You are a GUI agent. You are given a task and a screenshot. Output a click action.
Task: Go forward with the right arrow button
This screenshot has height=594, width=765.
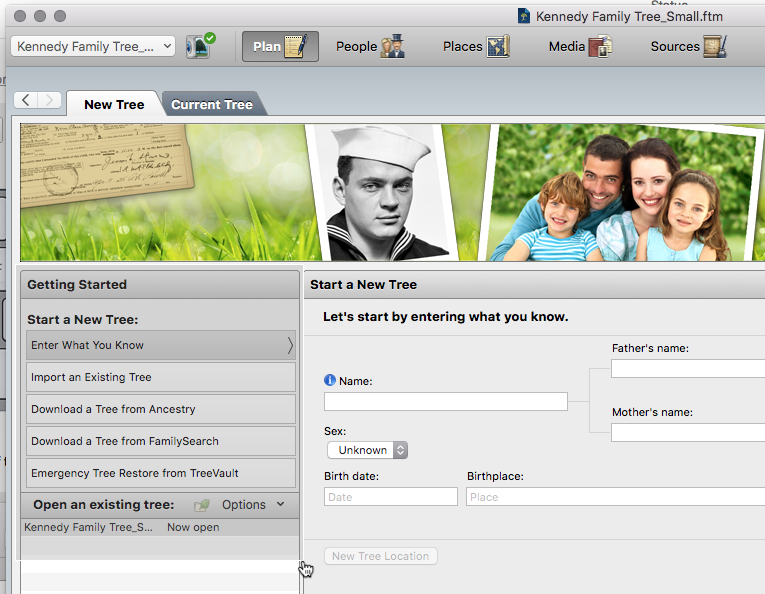49,100
